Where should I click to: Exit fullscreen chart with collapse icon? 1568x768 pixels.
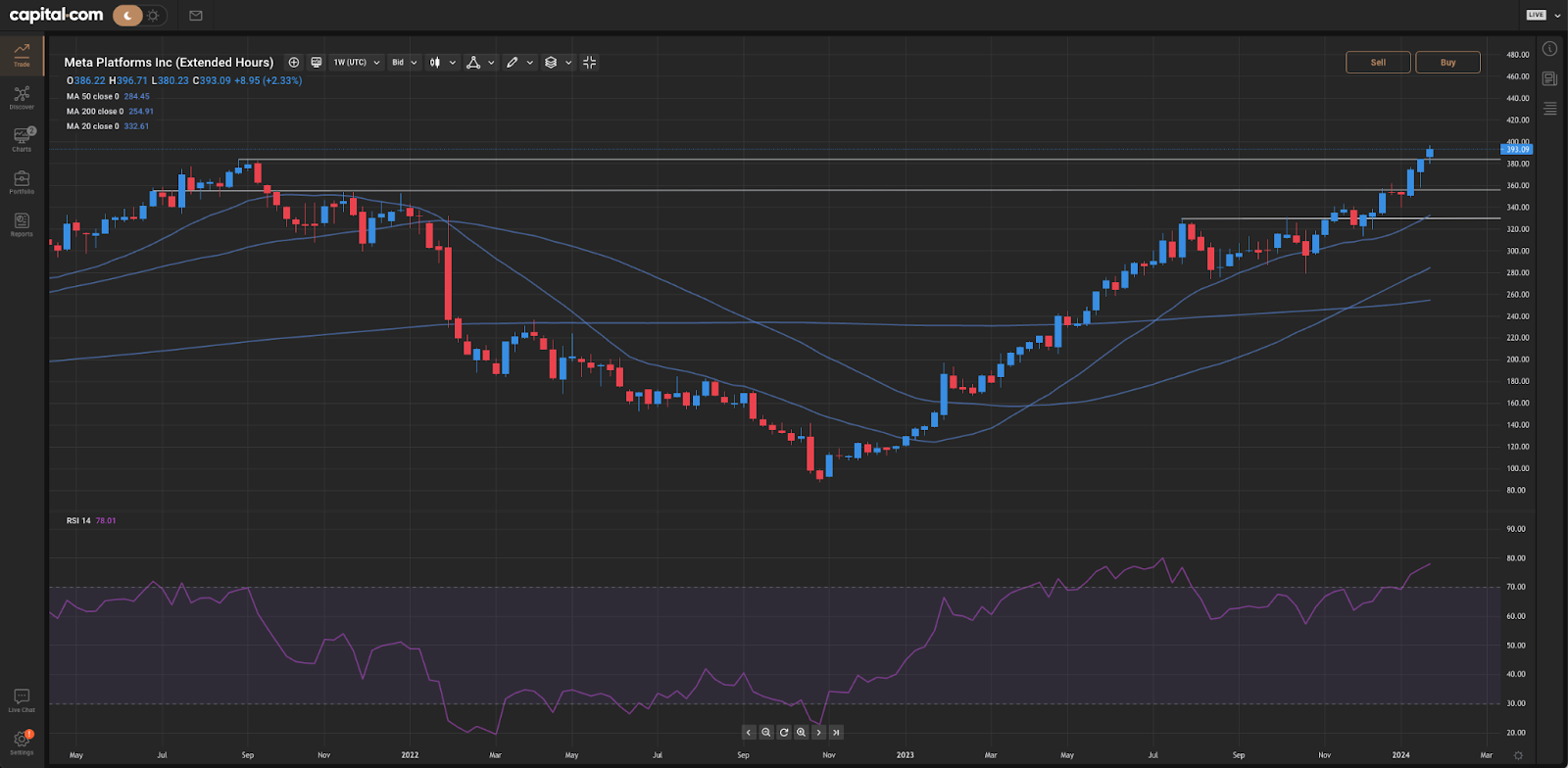(x=589, y=62)
